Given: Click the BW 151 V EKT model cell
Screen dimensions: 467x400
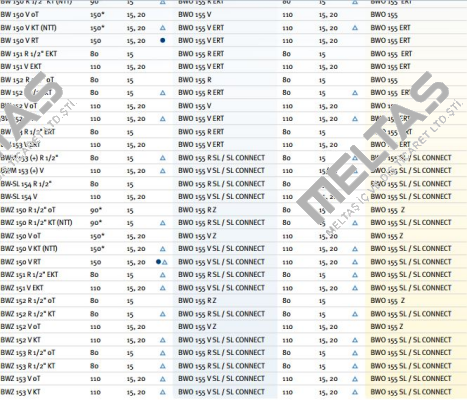Looking at the screenshot, I should (21, 67).
